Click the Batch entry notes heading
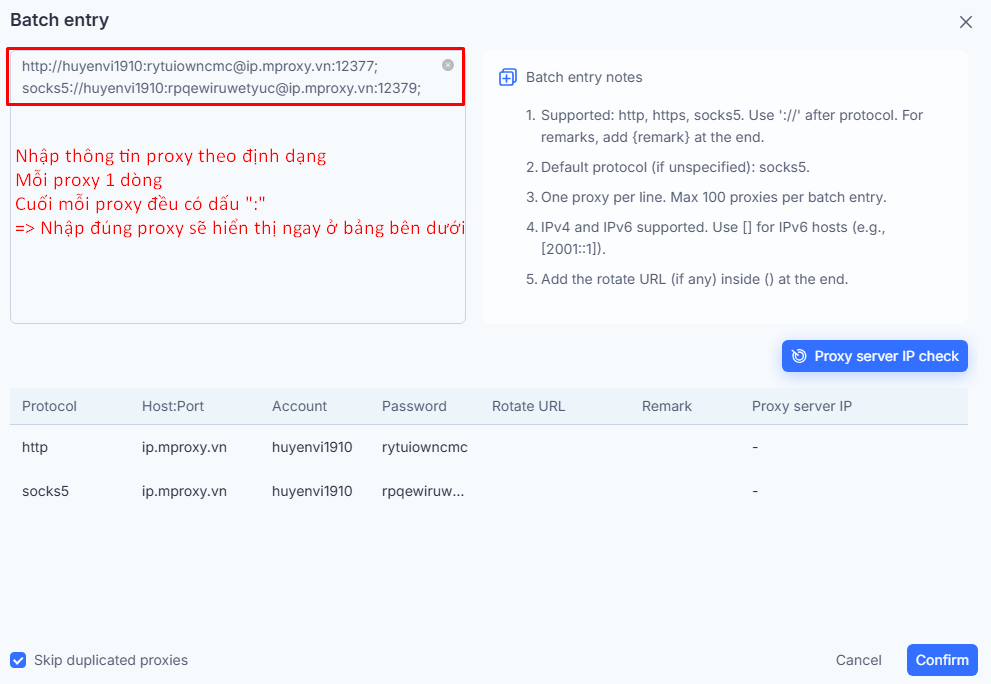Screen dimensions: 991x684 point(584,77)
